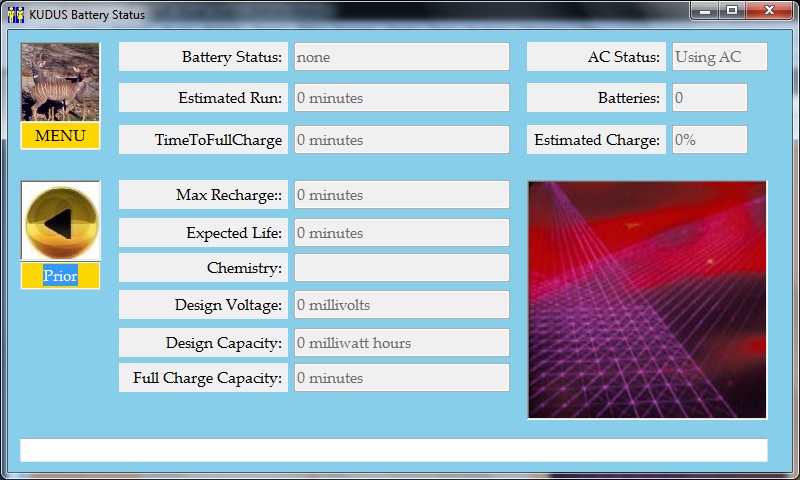Click the Design Voltage field

[x=401, y=305]
